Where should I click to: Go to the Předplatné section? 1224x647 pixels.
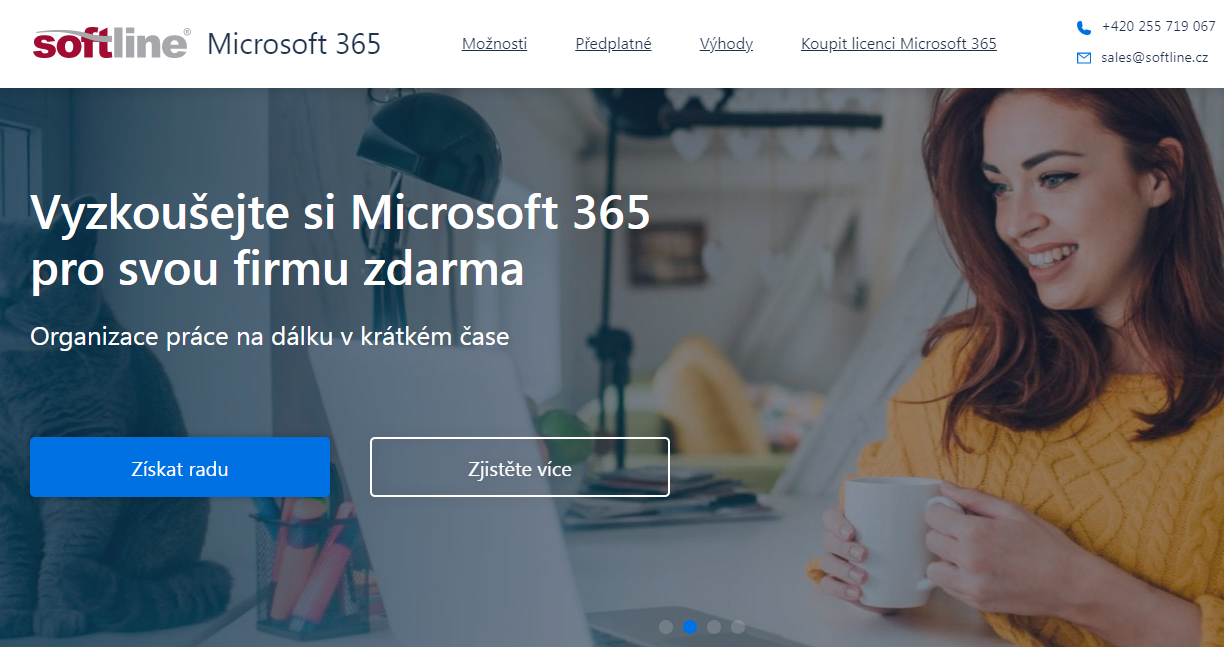[x=613, y=44]
